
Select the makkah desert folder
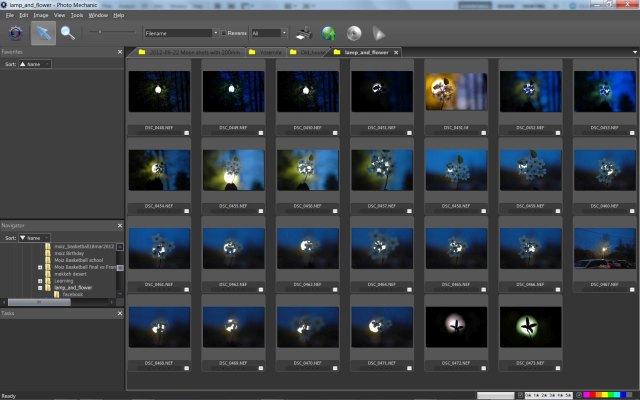(71, 274)
